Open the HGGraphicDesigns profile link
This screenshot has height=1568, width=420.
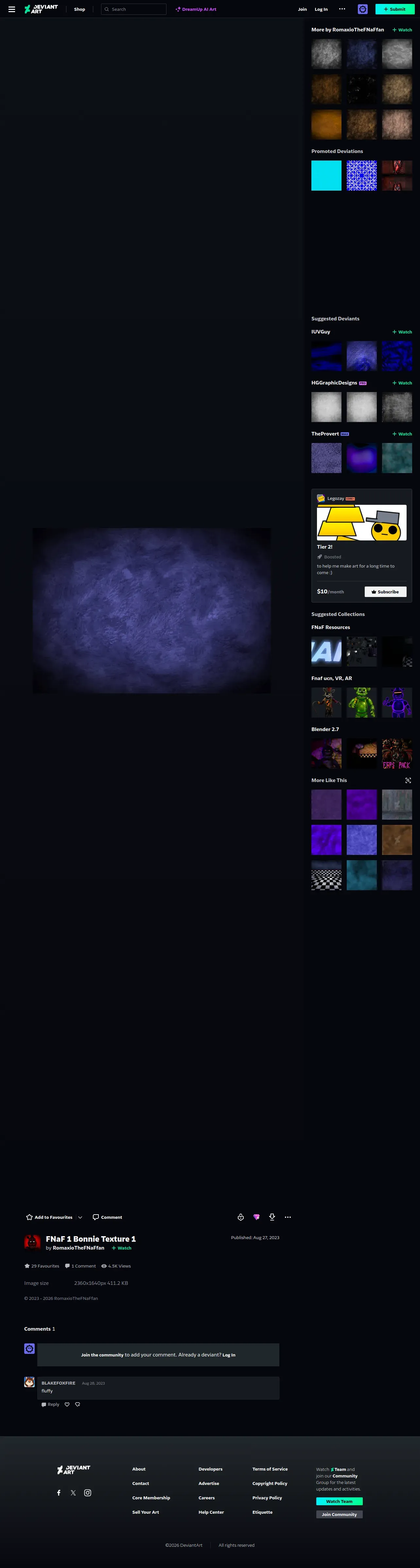pos(334,383)
